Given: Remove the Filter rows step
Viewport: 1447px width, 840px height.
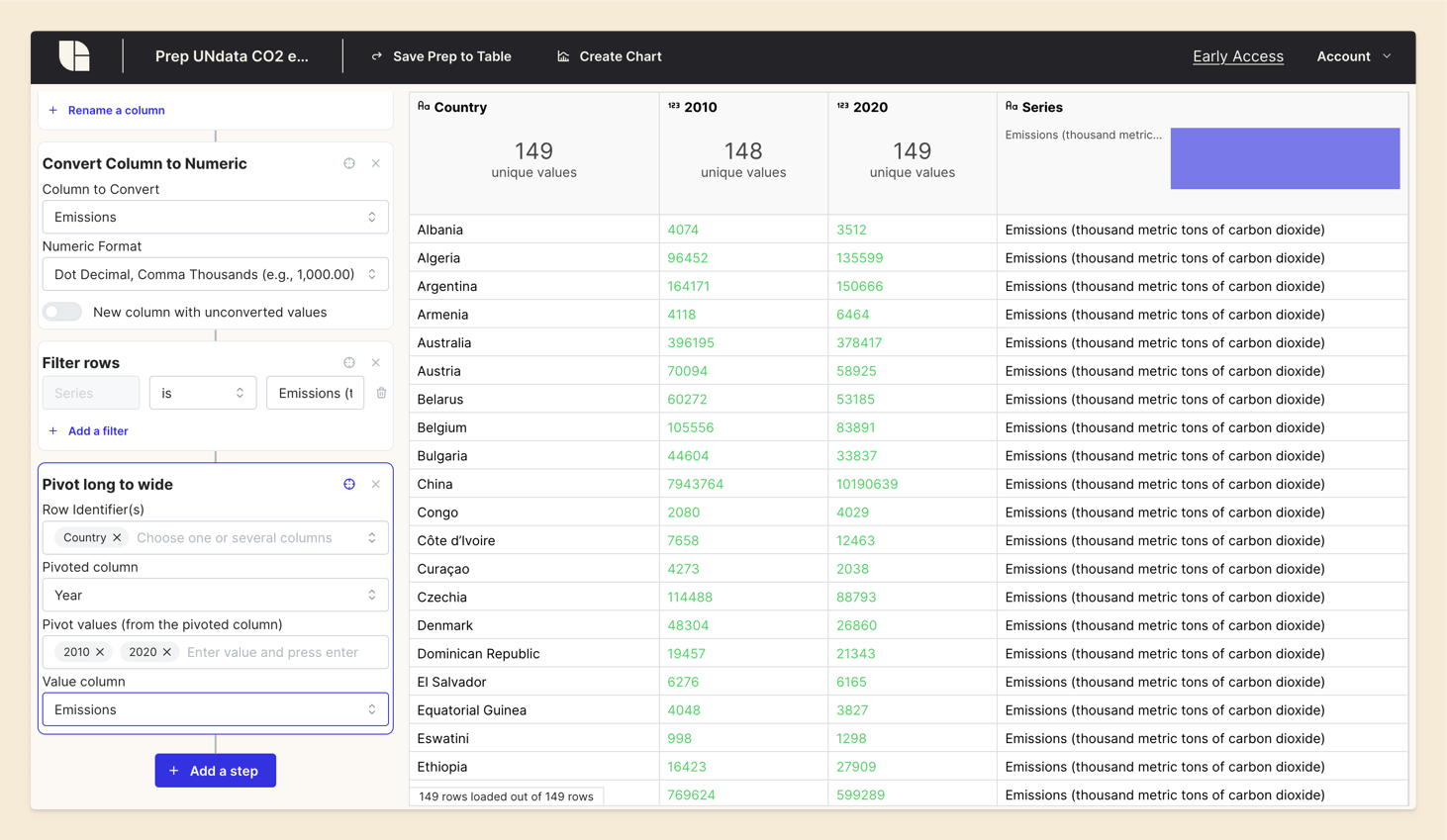Looking at the screenshot, I should 376,363.
